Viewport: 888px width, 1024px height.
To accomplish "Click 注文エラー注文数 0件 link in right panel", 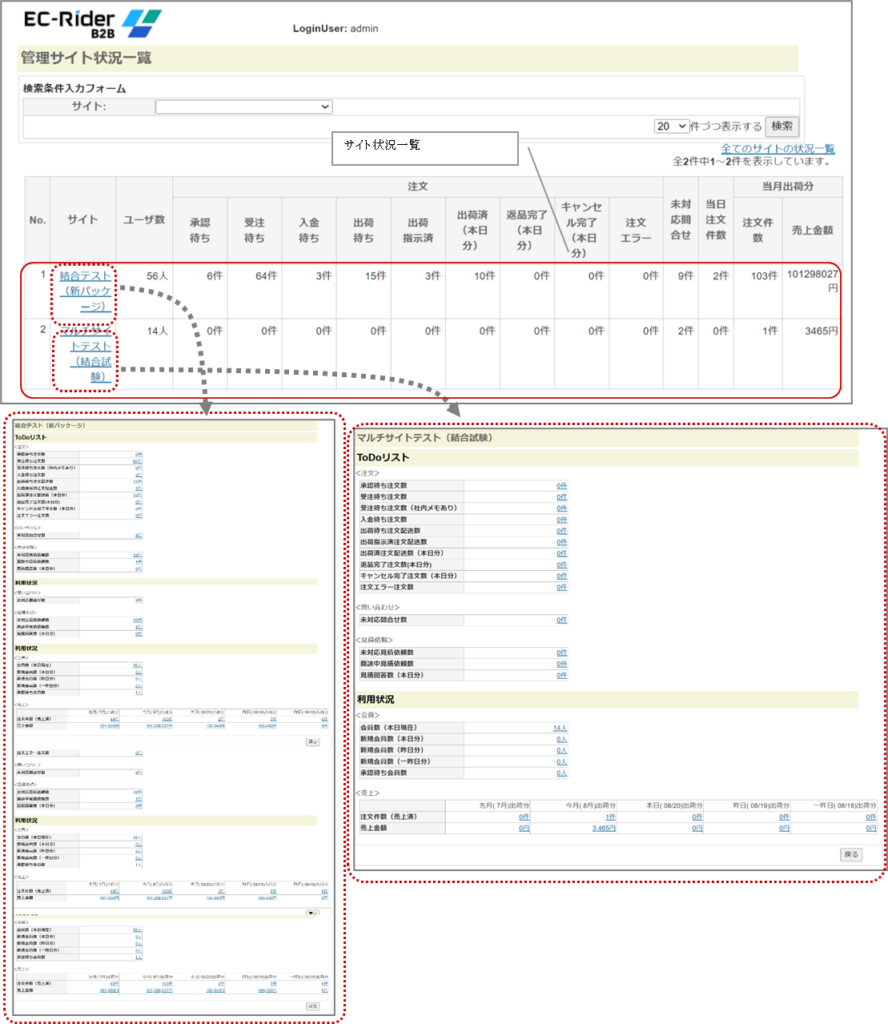I will click(x=562, y=587).
